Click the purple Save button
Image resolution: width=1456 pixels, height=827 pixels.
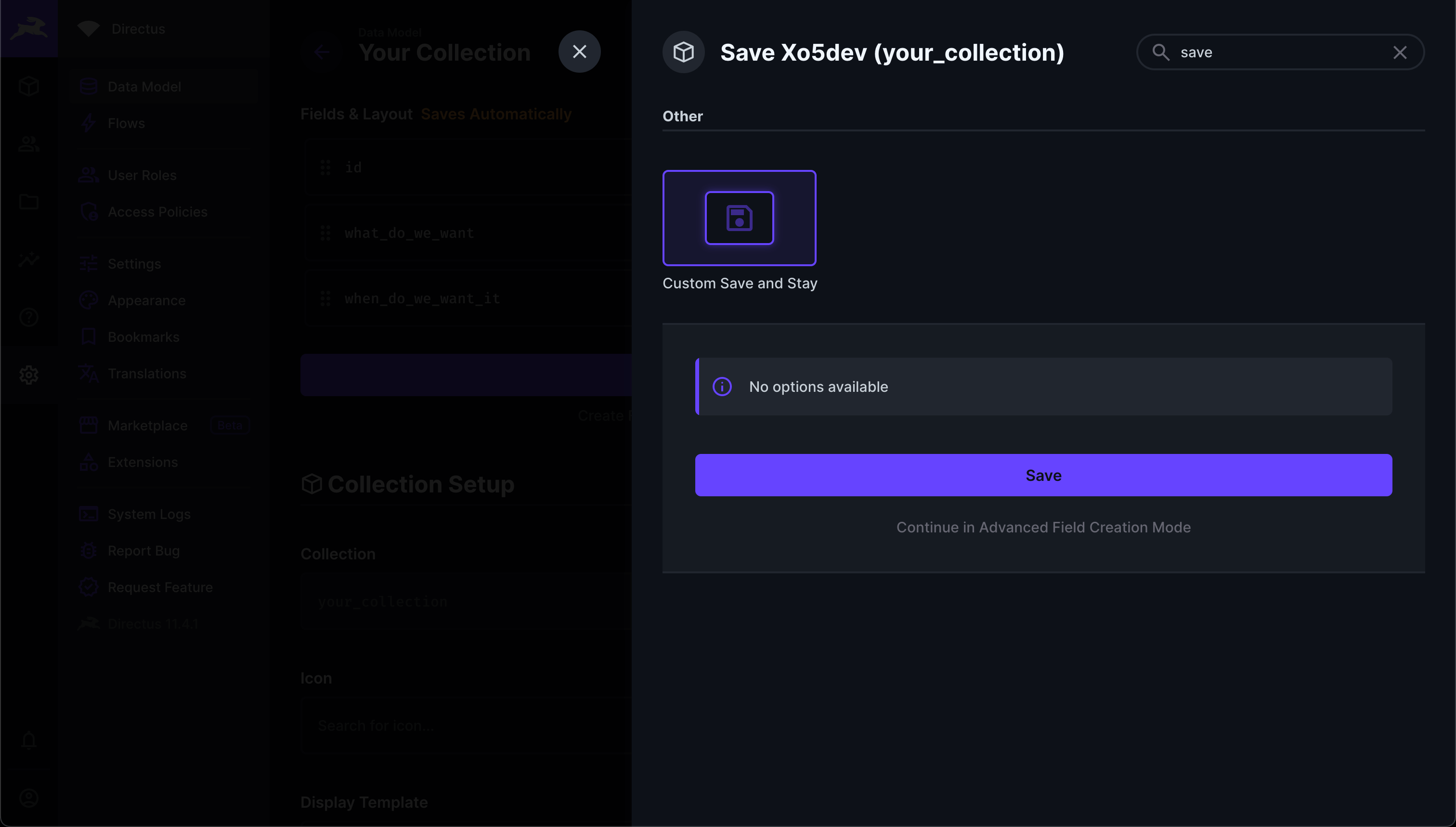[1043, 475]
